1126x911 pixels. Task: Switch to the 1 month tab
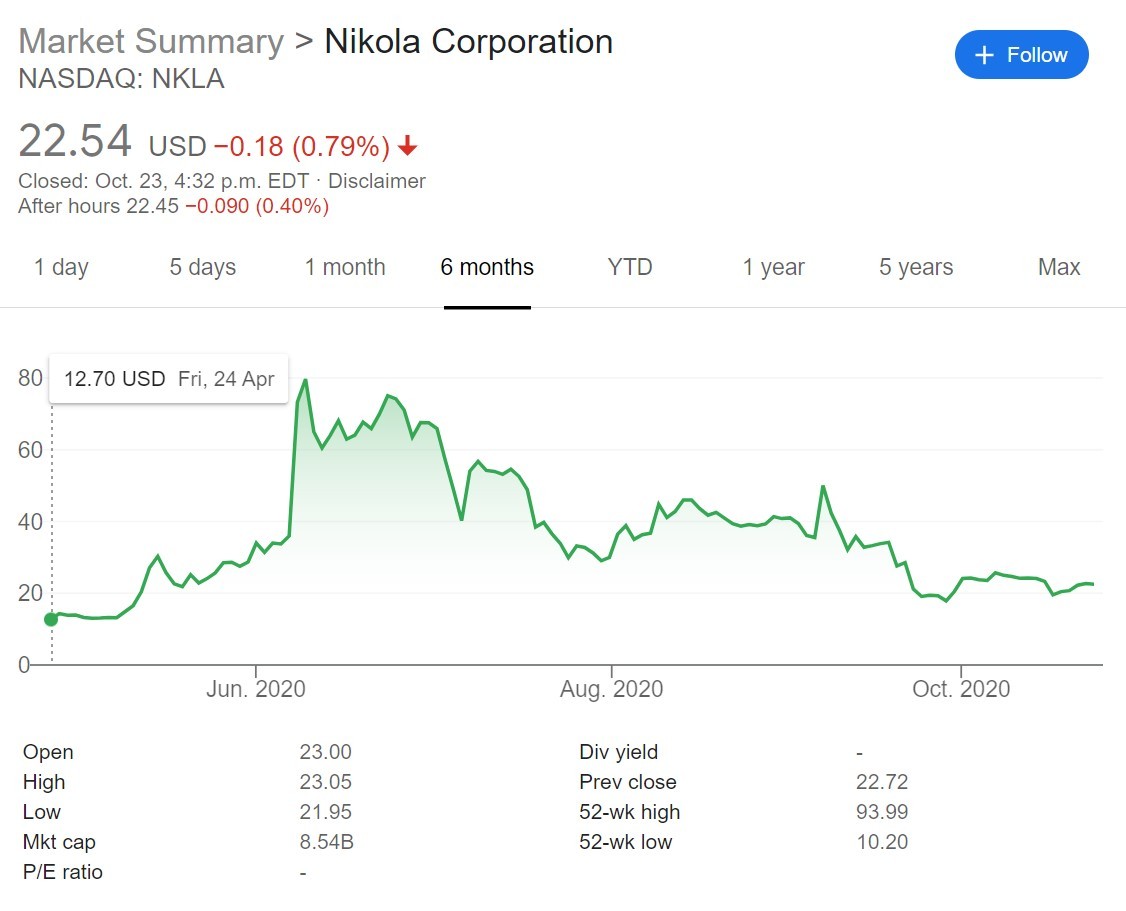pyautogui.click(x=345, y=267)
